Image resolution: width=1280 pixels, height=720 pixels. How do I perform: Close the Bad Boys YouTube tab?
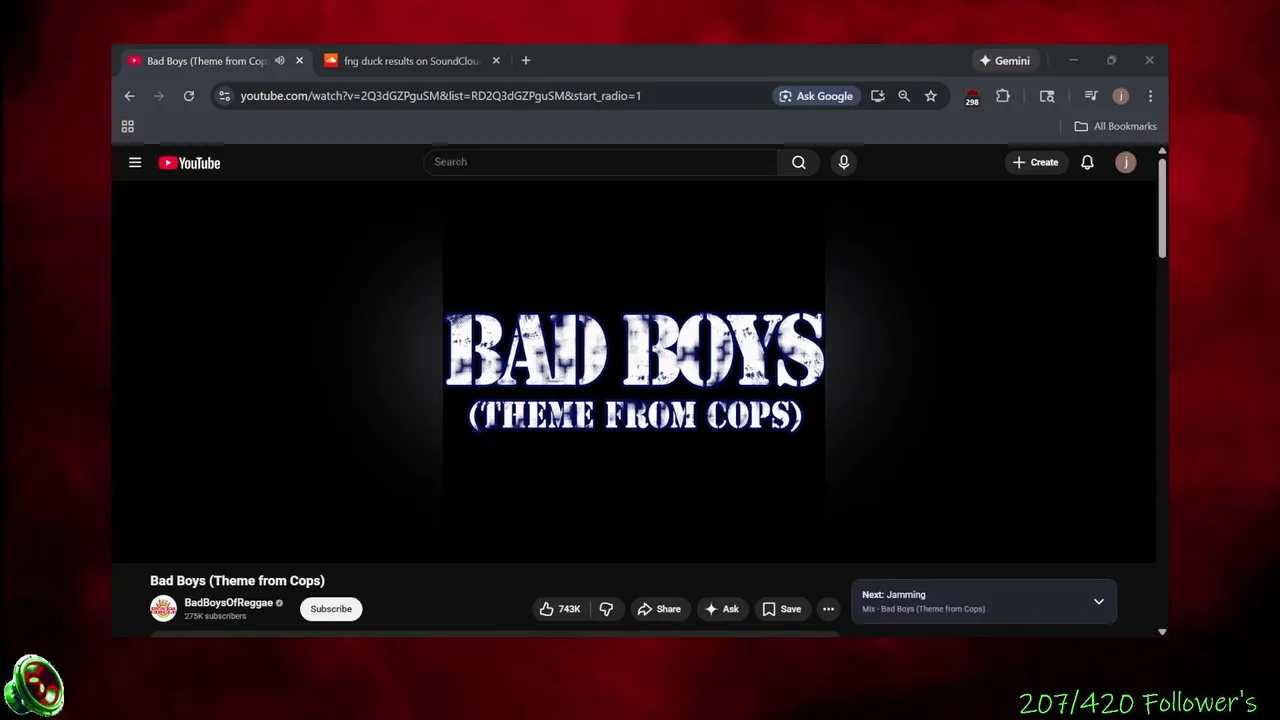pos(299,61)
